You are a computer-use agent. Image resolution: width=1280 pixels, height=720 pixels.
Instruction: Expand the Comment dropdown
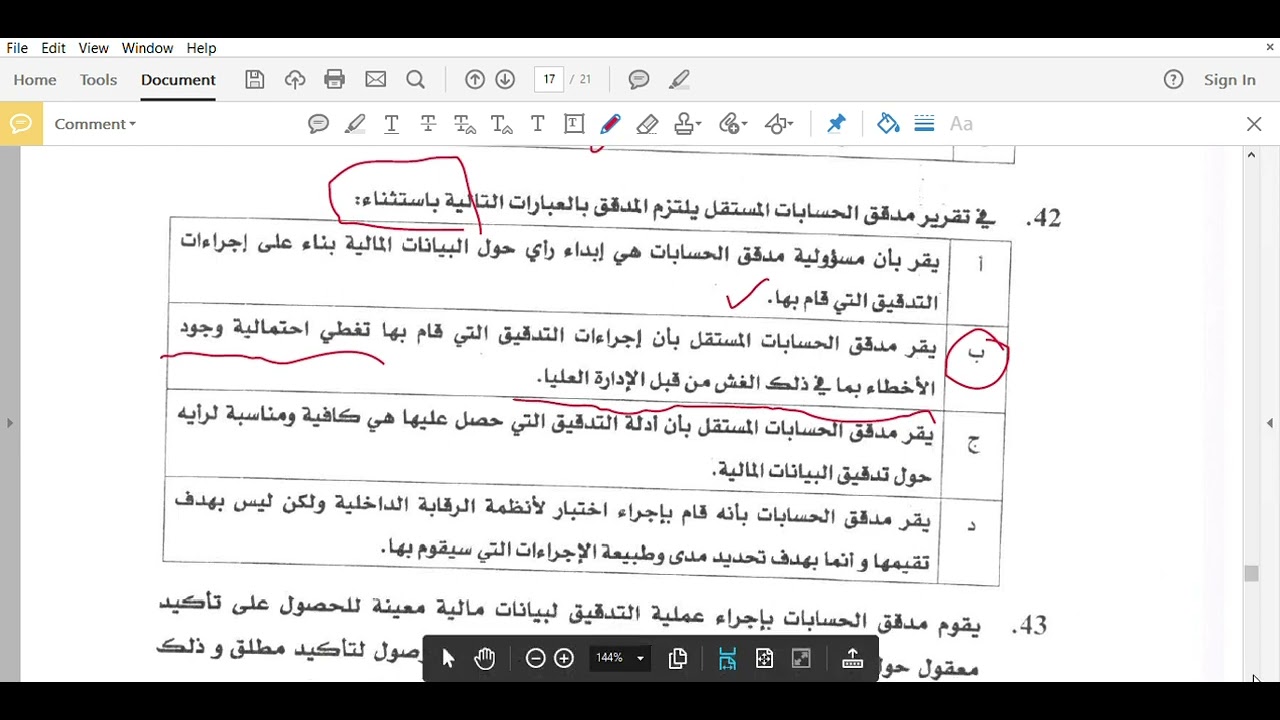pos(95,124)
